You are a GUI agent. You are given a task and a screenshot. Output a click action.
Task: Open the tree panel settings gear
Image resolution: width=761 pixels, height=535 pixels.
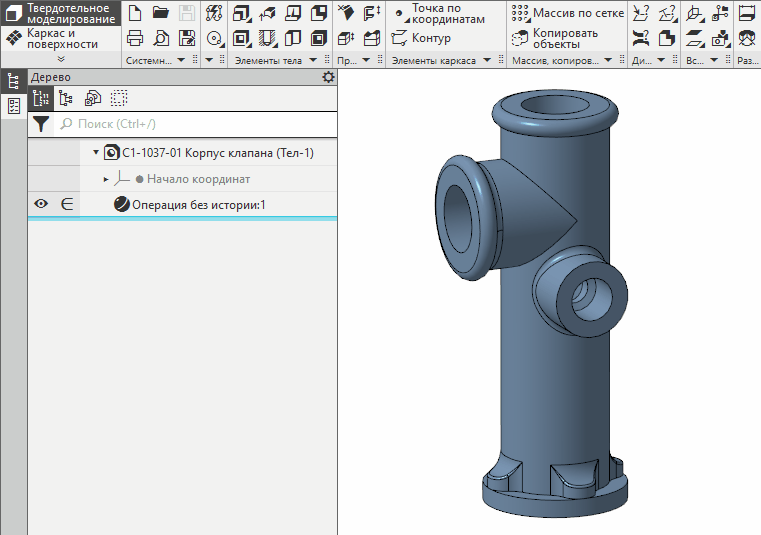click(x=328, y=77)
